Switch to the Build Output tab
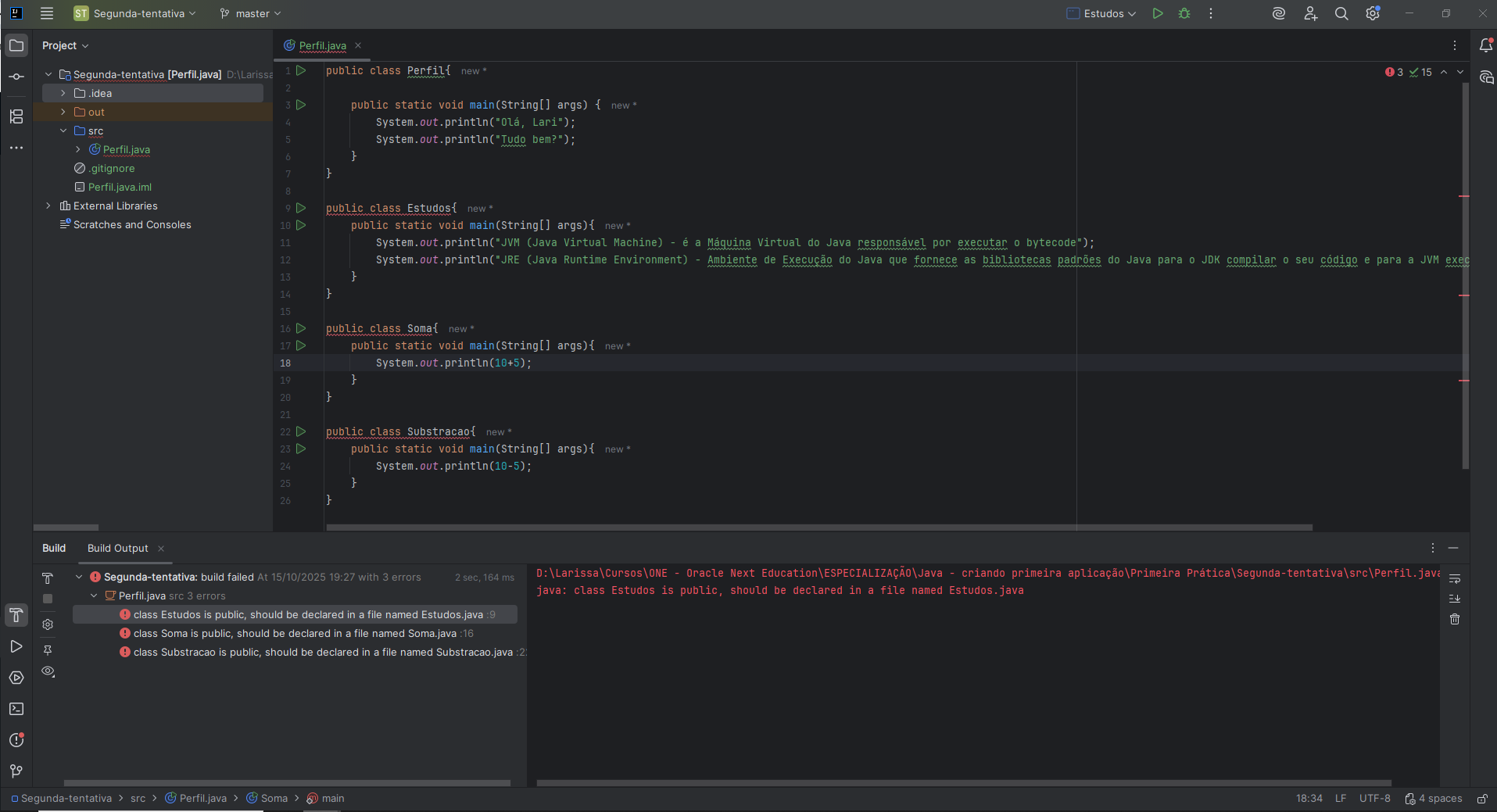This screenshot has width=1497, height=812. (118, 548)
